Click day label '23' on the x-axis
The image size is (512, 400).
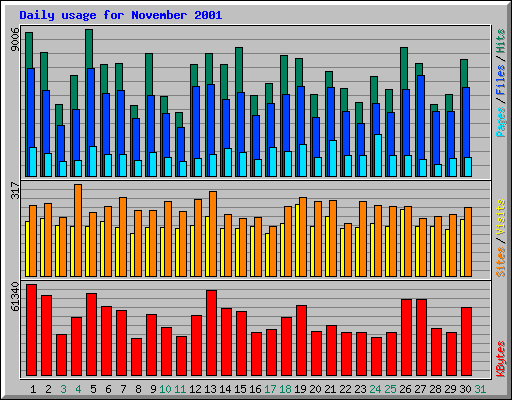[x=360, y=389]
